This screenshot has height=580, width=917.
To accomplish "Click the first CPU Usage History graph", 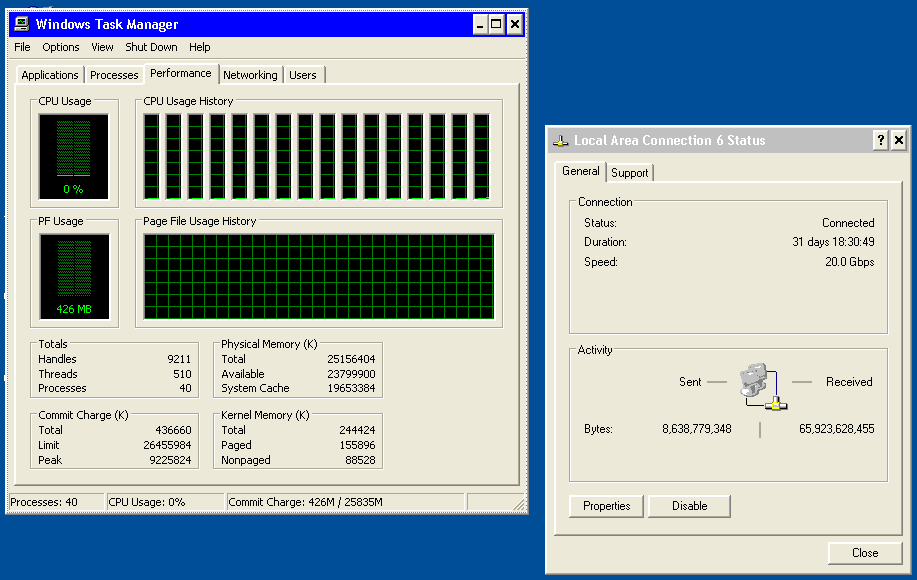I will tap(151, 157).
